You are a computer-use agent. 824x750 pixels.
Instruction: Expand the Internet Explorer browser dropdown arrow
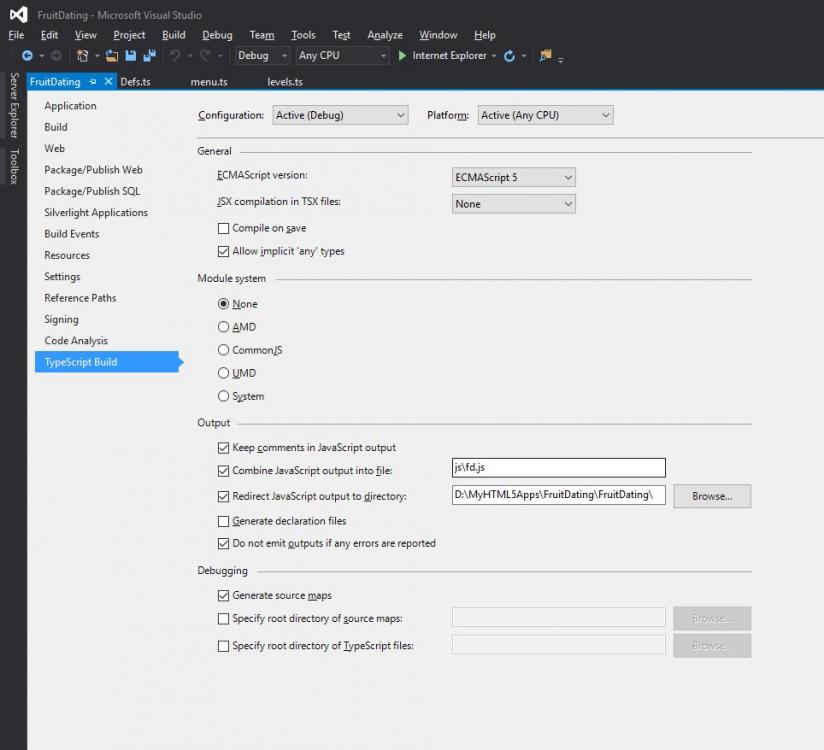pyautogui.click(x=494, y=56)
